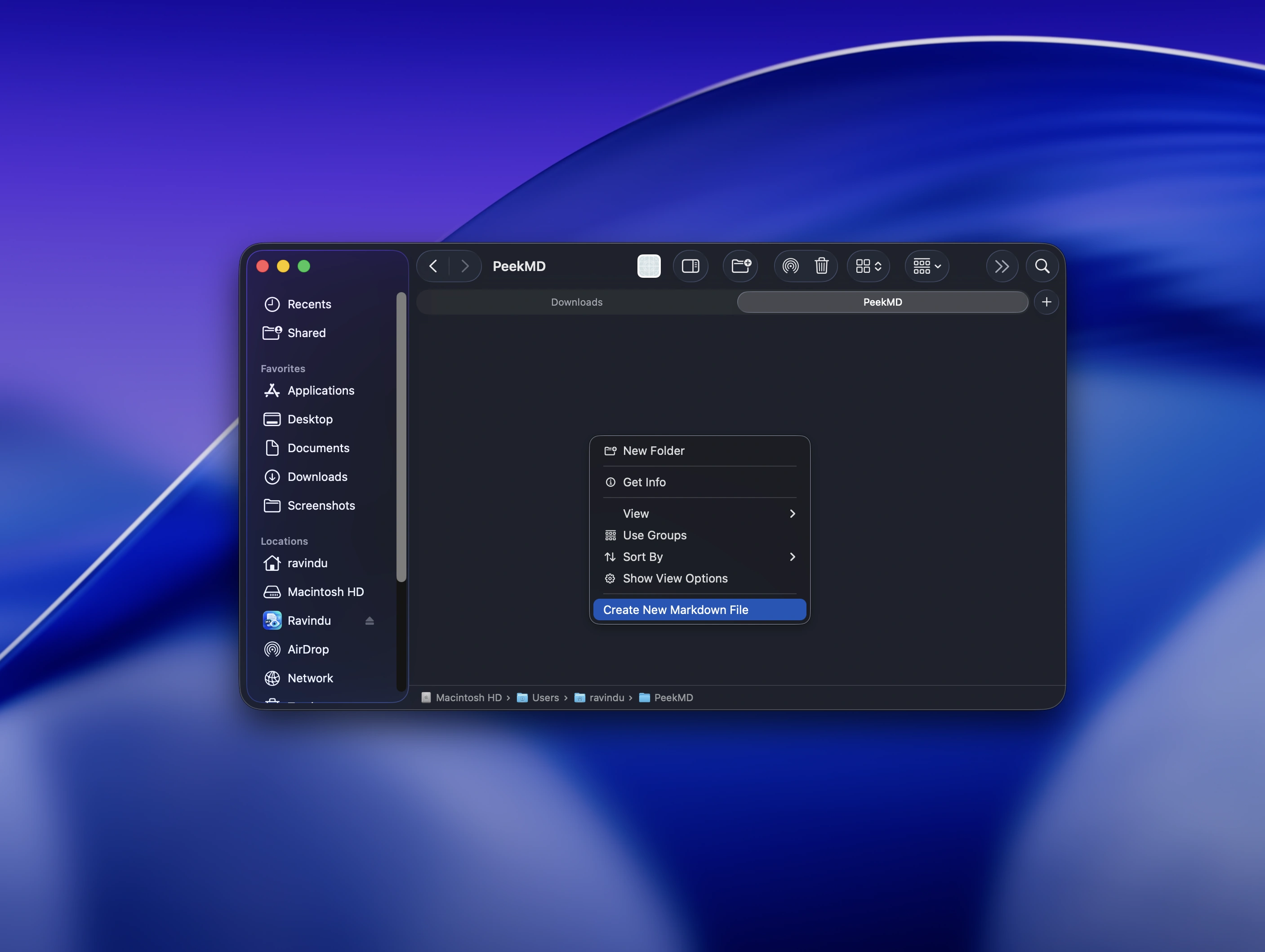Open Downloads in the sidebar
The width and height of the screenshot is (1265, 952).
[322, 477]
